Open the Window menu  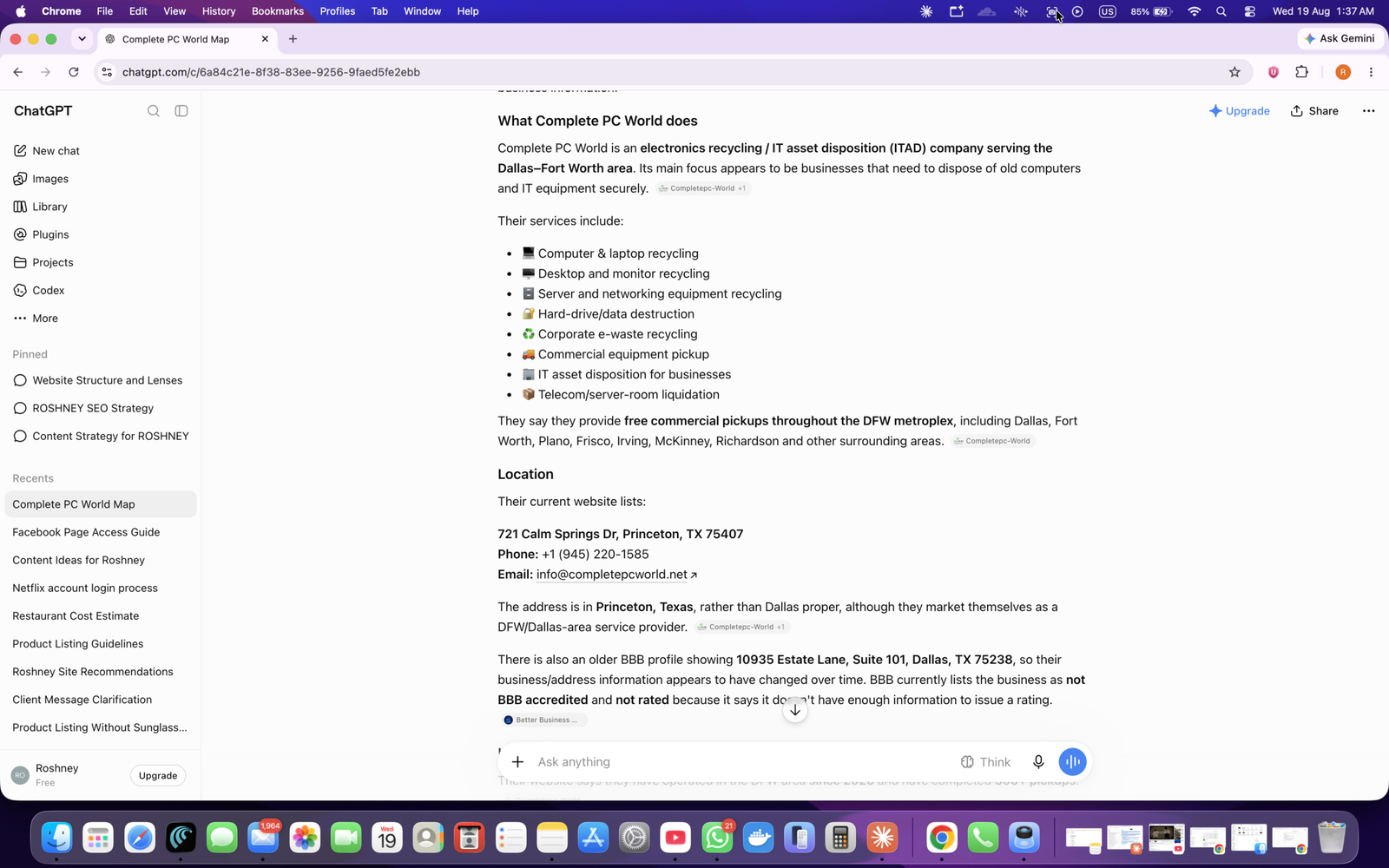click(422, 11)
